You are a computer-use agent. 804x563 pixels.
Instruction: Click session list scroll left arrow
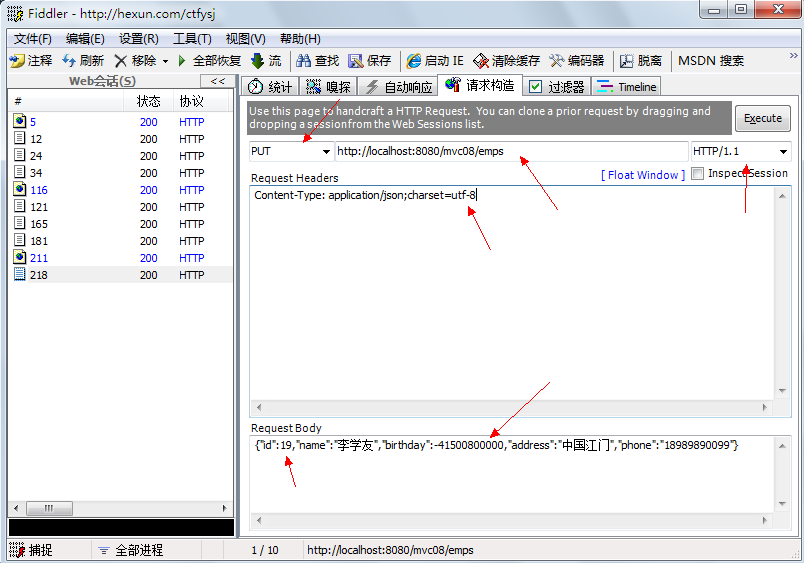coord(16,509)
